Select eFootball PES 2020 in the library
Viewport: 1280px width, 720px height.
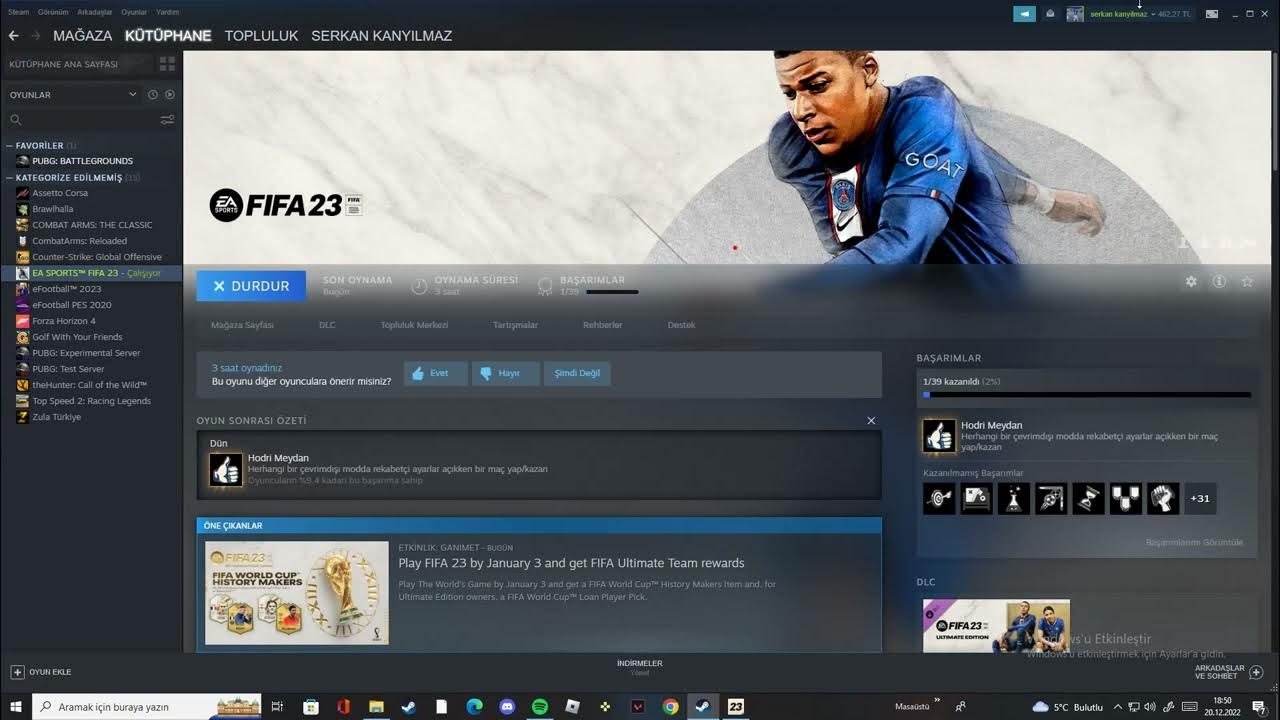71,305
